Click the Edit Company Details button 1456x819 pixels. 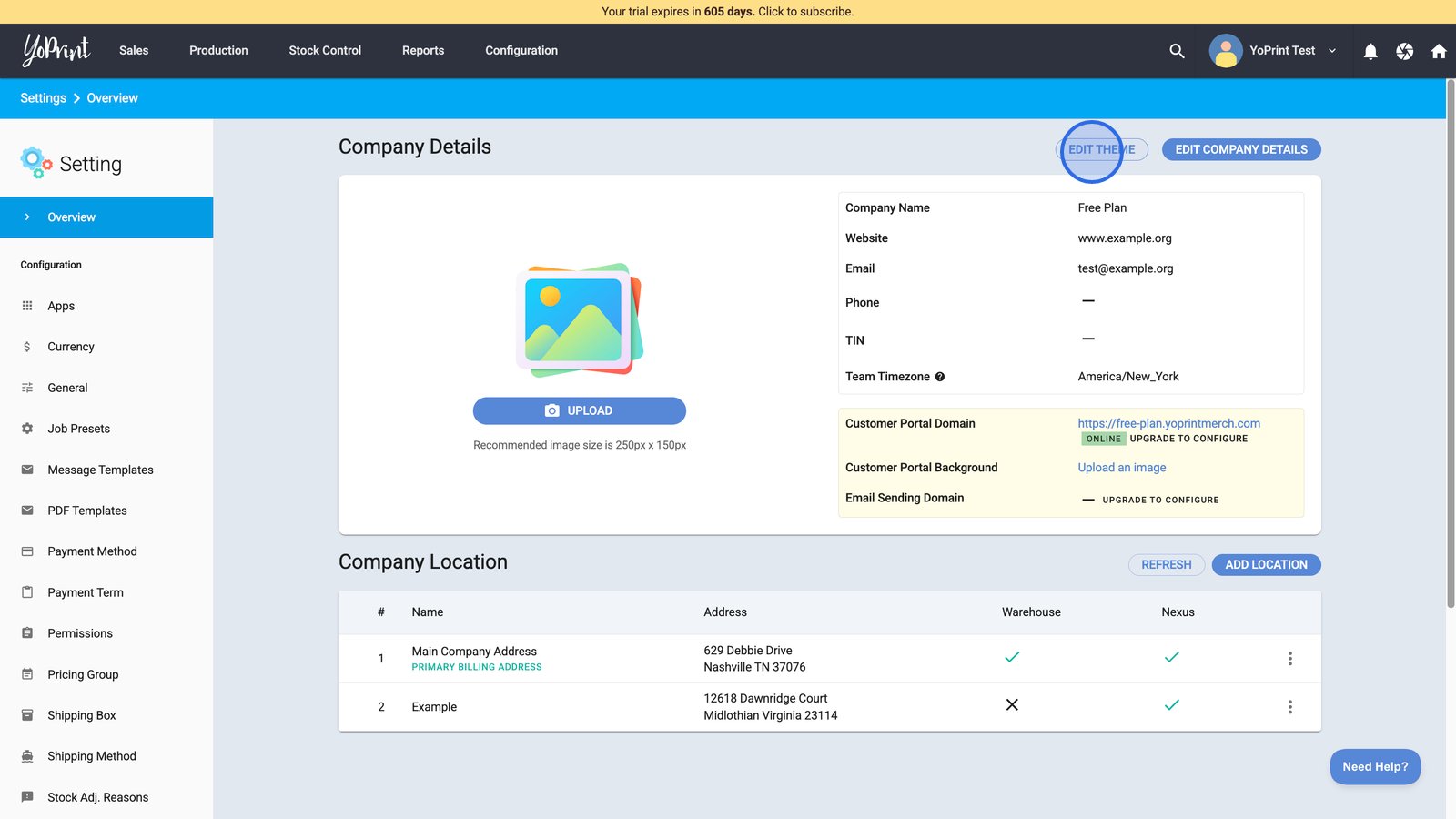pos(1240,149)
